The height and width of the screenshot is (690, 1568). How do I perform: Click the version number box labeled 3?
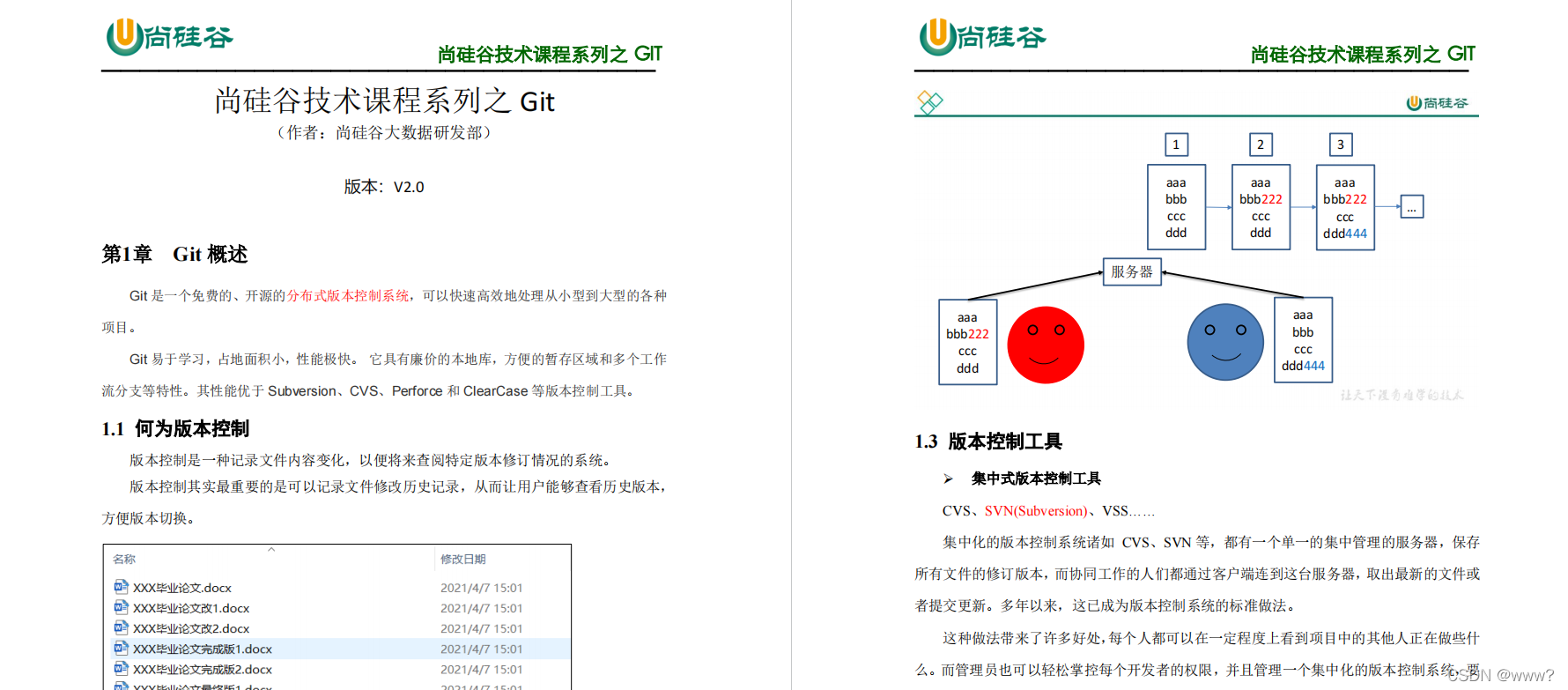click(x=1341, y=145)
